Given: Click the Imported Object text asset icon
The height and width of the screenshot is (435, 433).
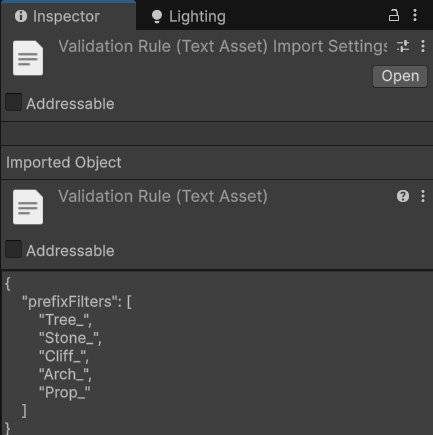Looking at the screenshot, I should pyautogui.click(x=28, y=207).
